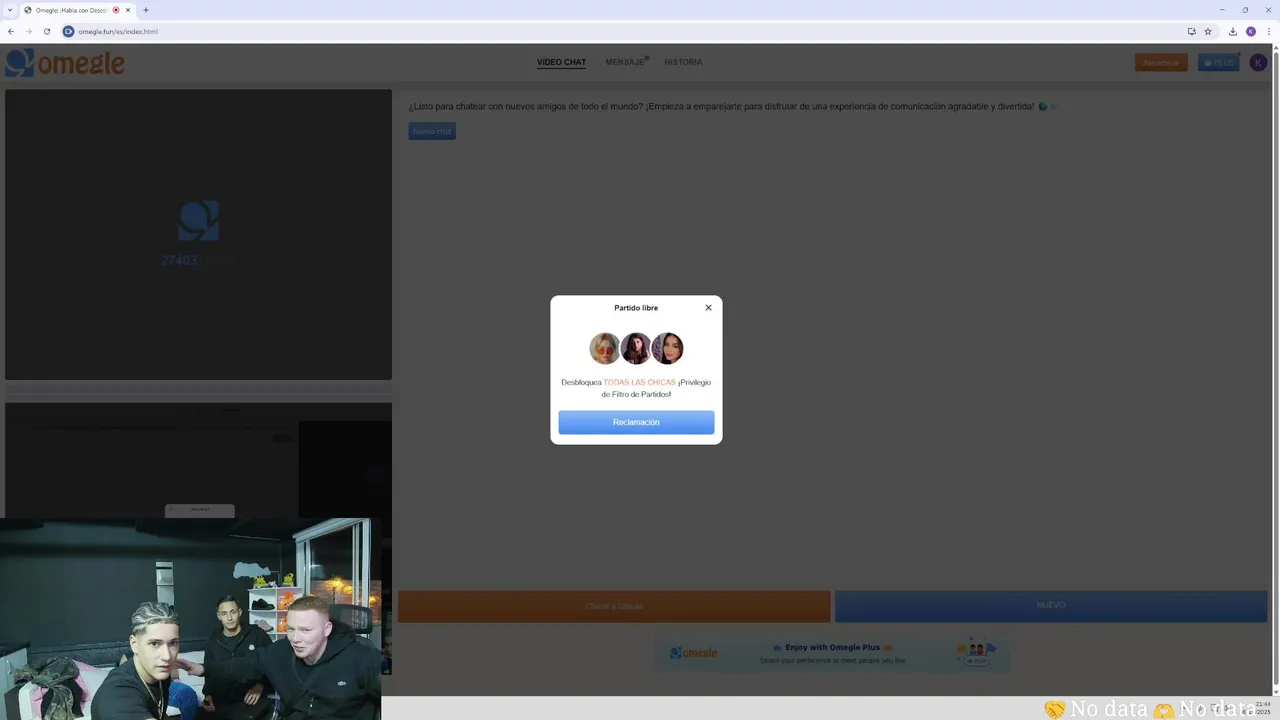The width and height of the screenshot is (1280, 720).
Task: Open the browser downloads
Action: [x=1232, y=31]
